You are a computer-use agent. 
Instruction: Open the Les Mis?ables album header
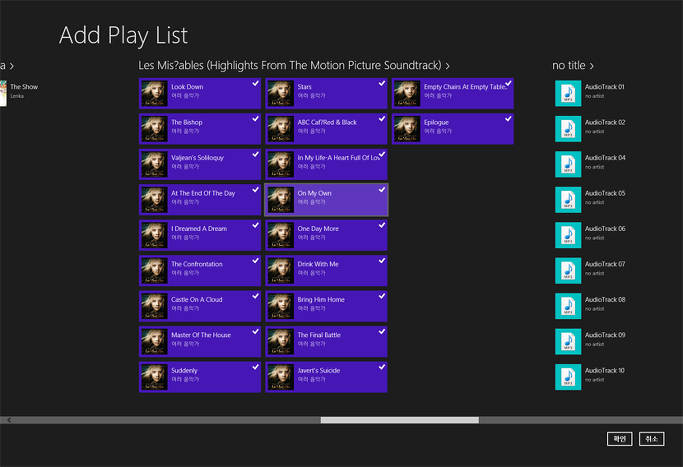tap(290, 65)
